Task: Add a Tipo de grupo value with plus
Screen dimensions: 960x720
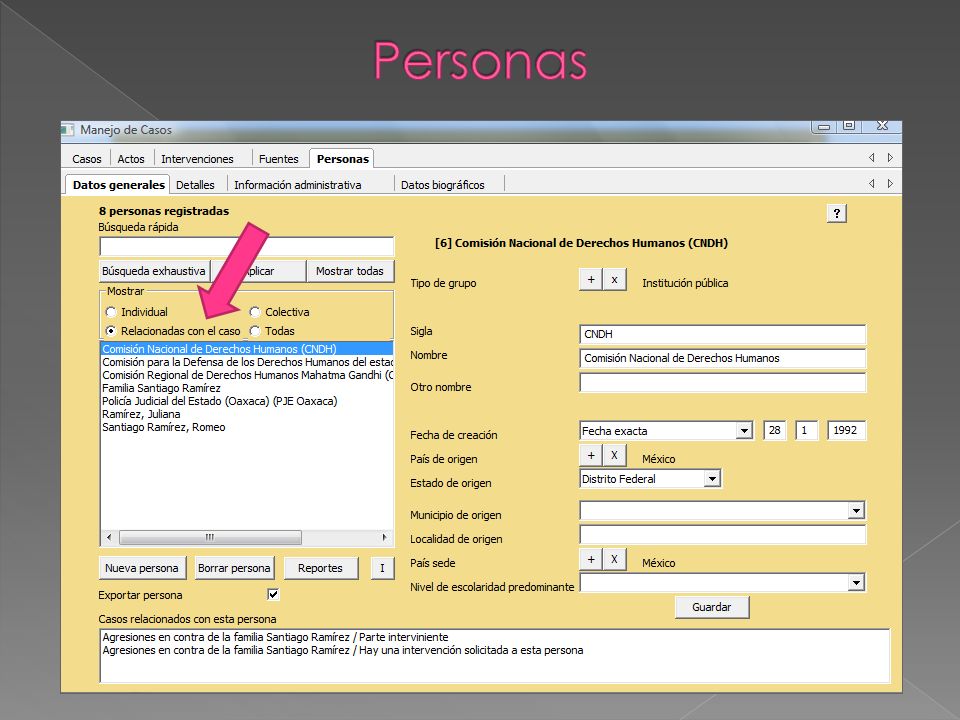Action: 591,280
